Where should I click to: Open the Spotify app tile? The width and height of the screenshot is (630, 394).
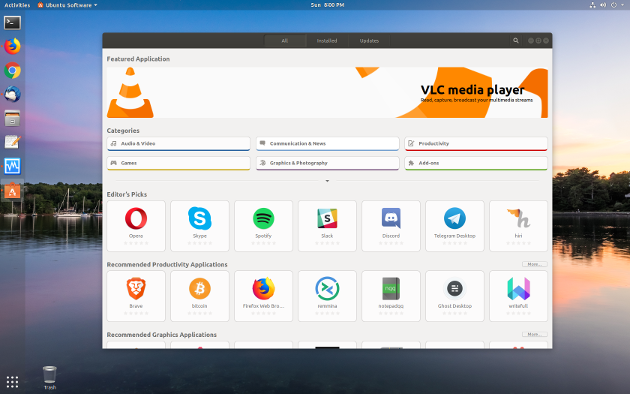(264, 226)
